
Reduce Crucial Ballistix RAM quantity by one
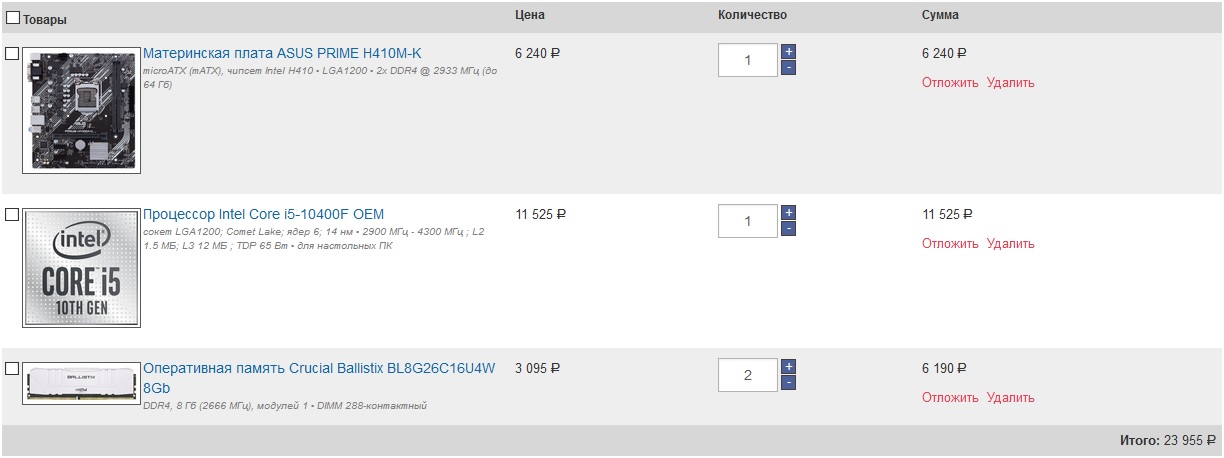tap(788, 383)
